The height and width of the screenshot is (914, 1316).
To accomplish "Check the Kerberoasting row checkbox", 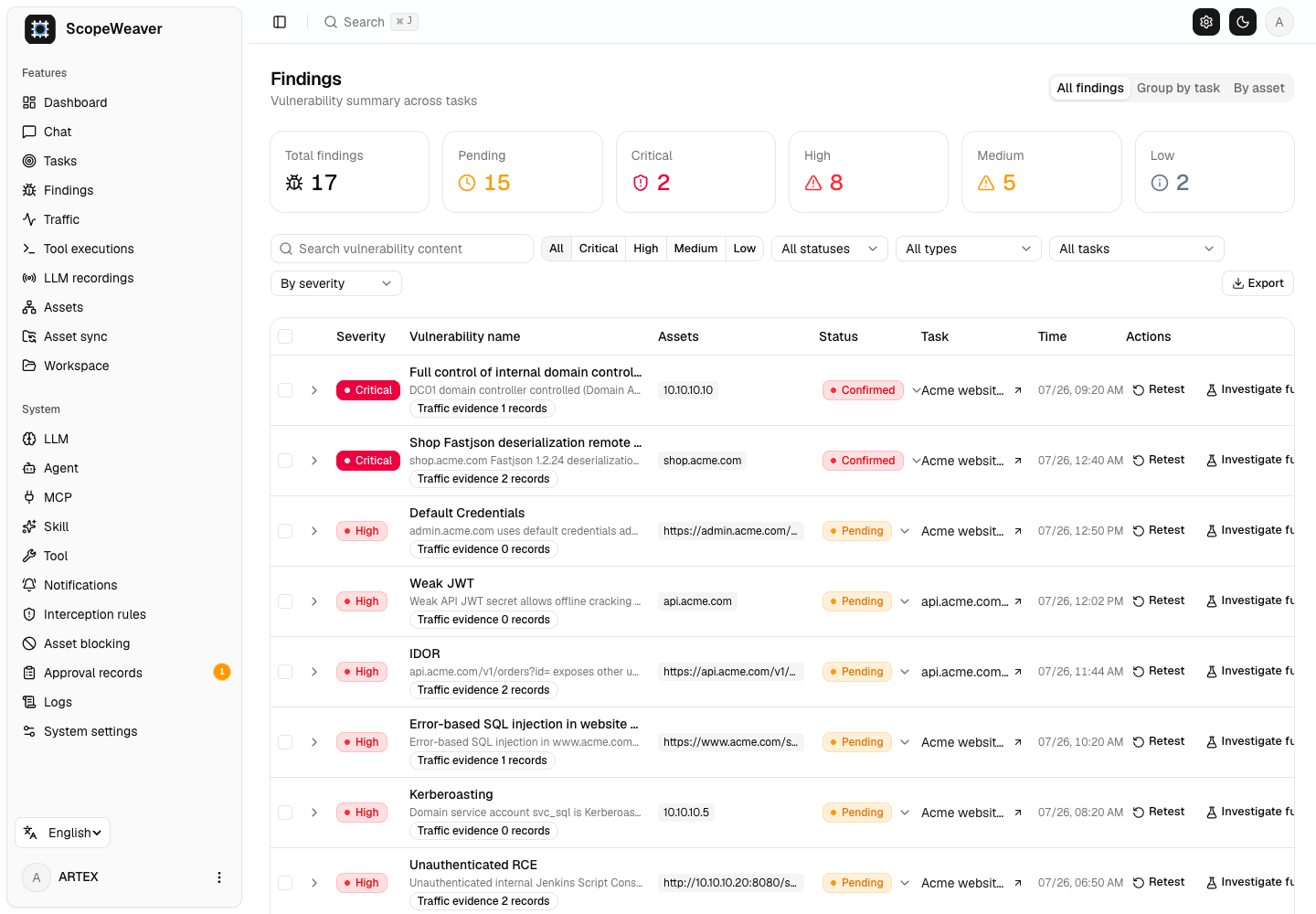I will pos(285,813).
